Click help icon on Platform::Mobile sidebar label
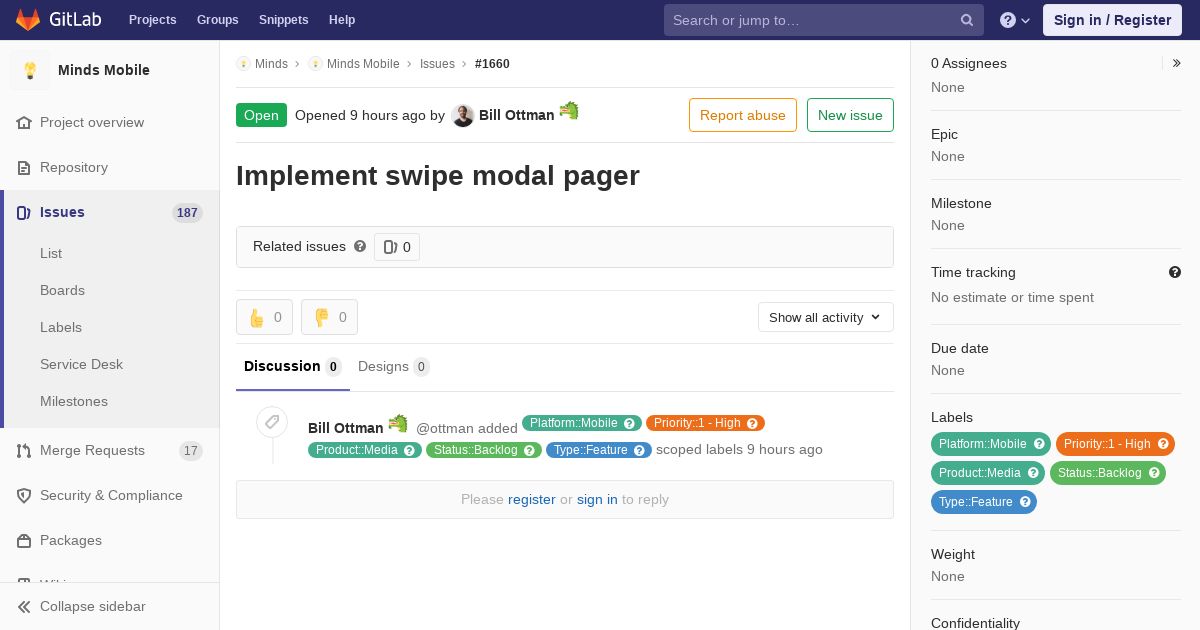This screenshot has width=1200, height=630. click(1039, 444)
